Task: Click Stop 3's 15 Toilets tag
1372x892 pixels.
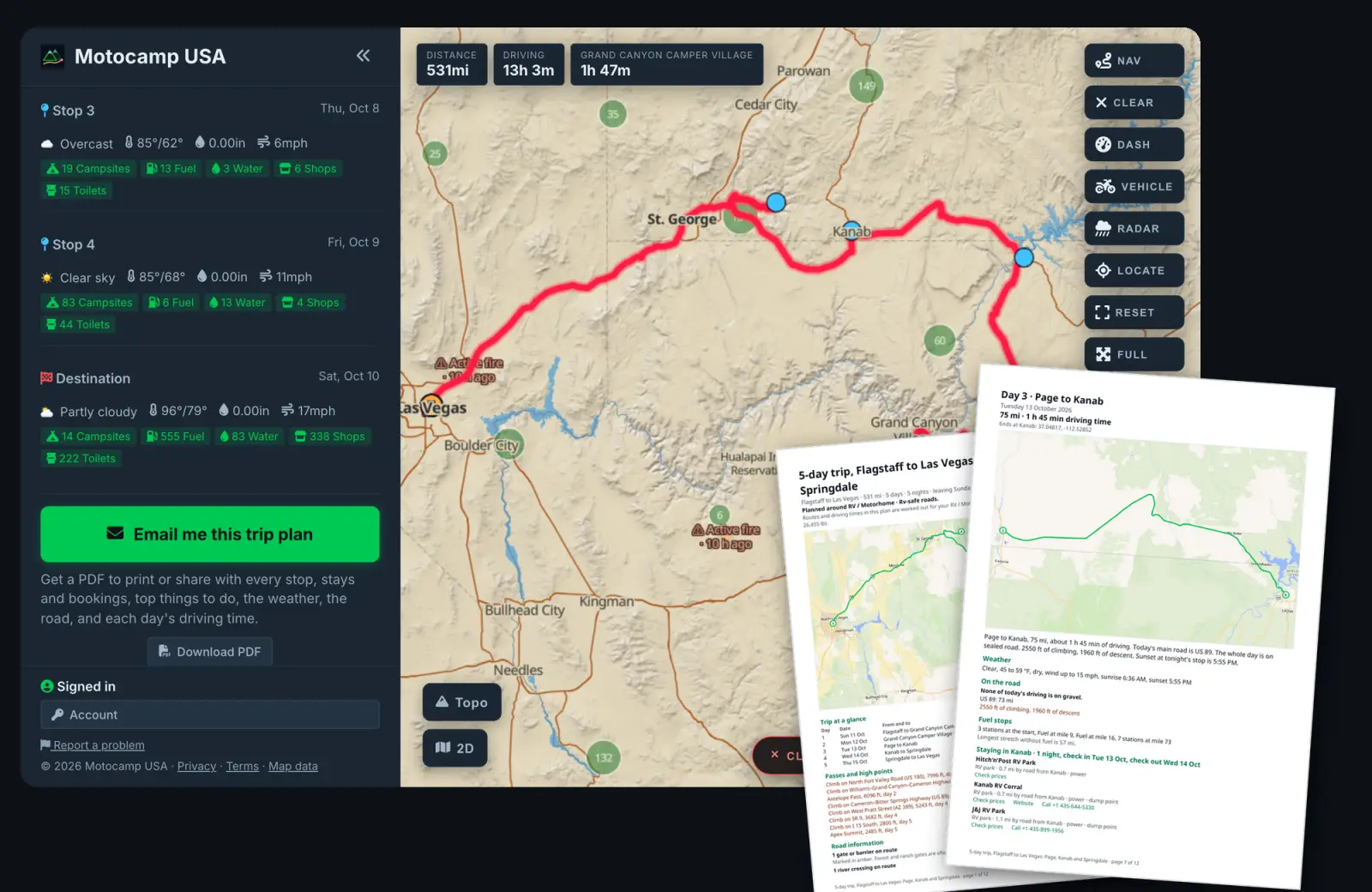Action: point(76,191)
